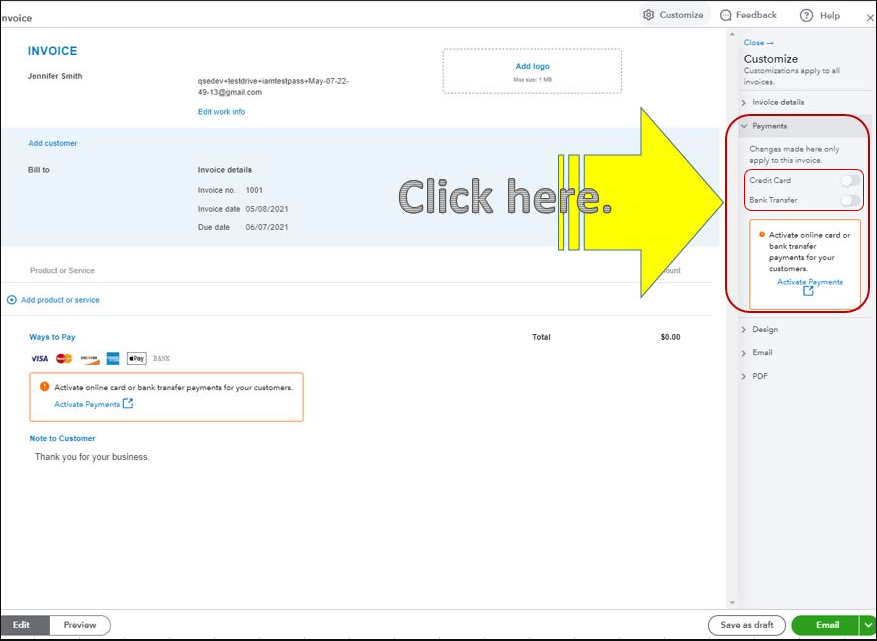The width and height of the screenshot is (877, 641).
Task: Click the Edit work info link
Action: [x=221, y=112]
